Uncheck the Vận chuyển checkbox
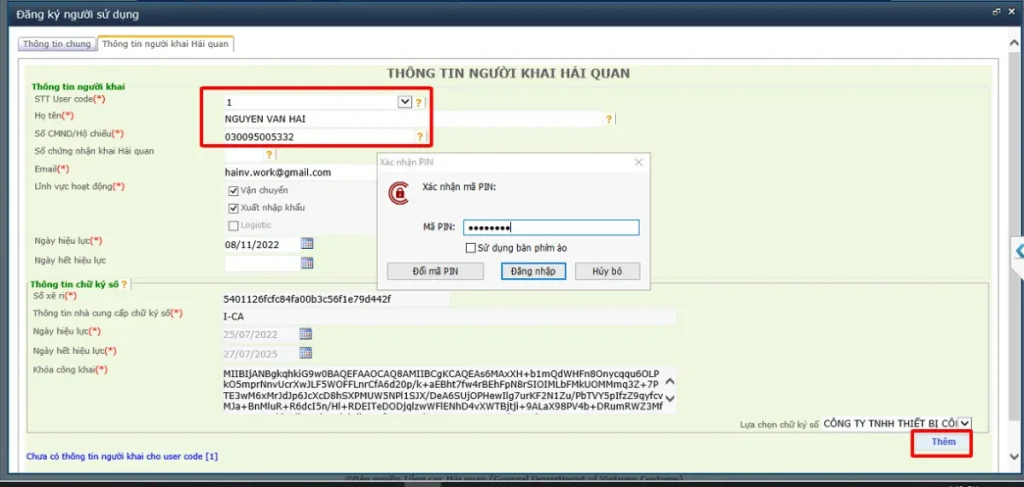Viewport: 1024px width, 487px height. [233, 191]
